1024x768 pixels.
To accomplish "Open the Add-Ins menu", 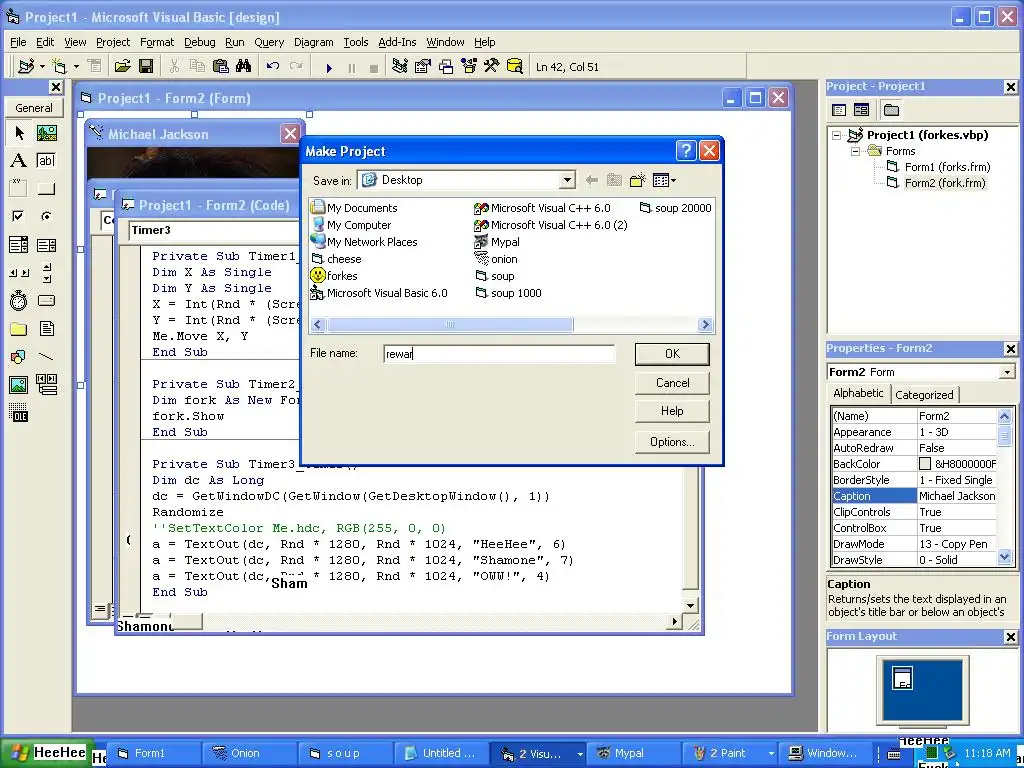I will click(x=397, y=42).
